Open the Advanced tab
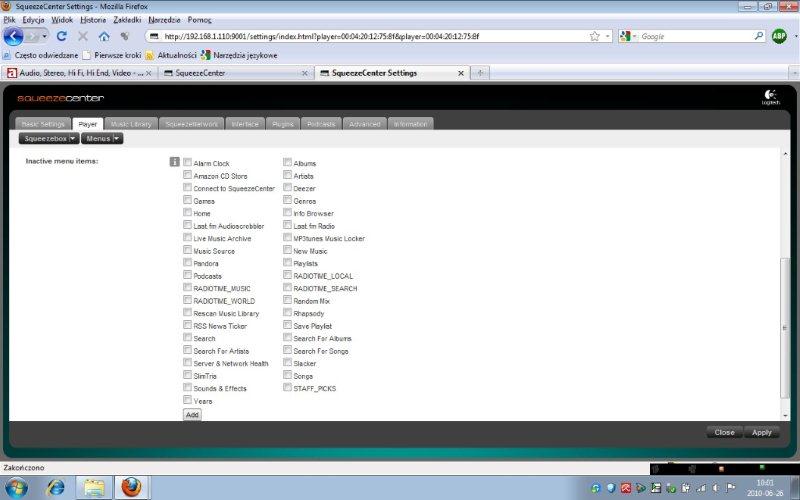The width and height of the screenshot is (800, 500). point(365,124)
